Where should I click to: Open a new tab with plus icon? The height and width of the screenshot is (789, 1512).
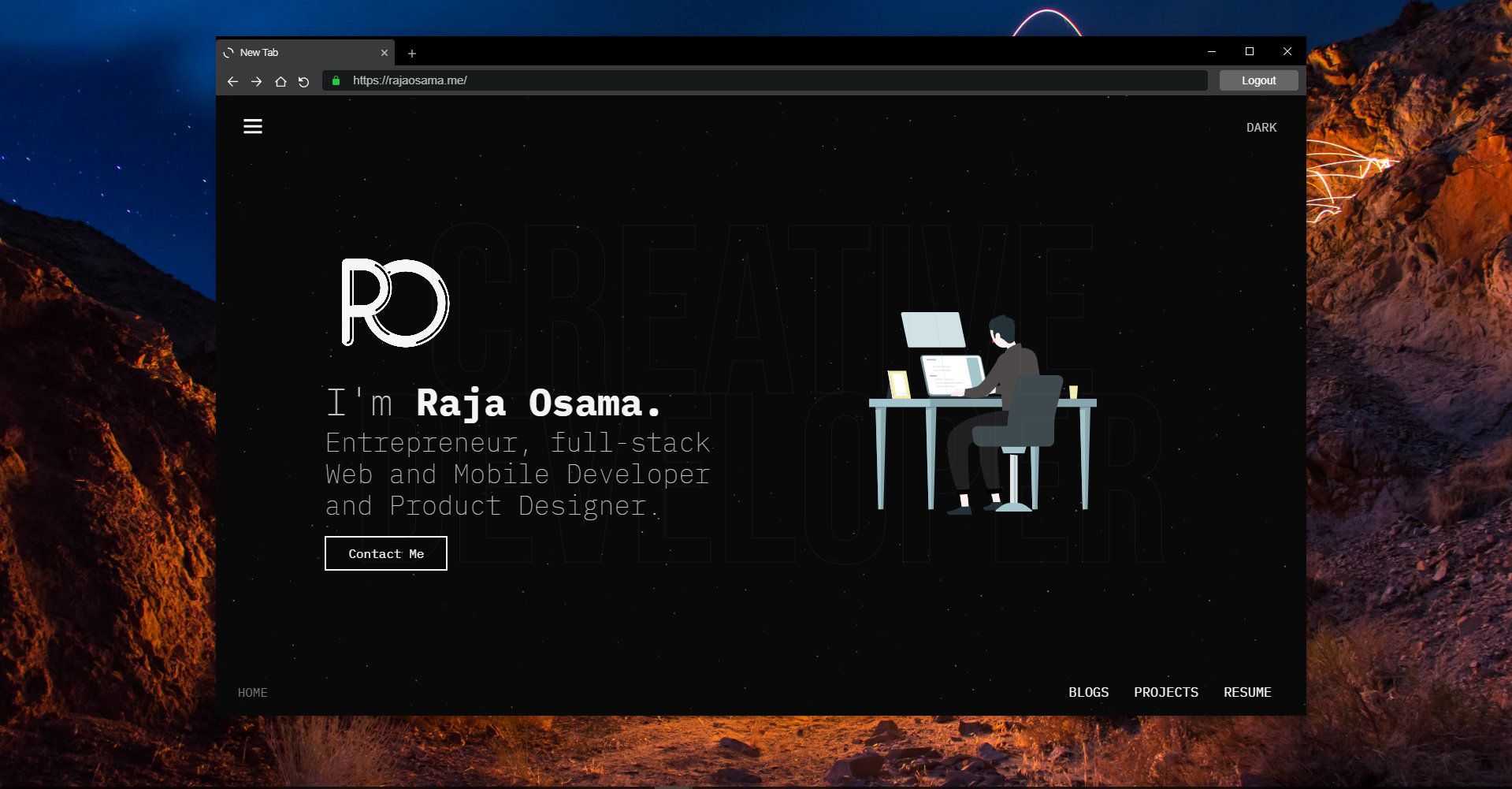pos(412,54)
